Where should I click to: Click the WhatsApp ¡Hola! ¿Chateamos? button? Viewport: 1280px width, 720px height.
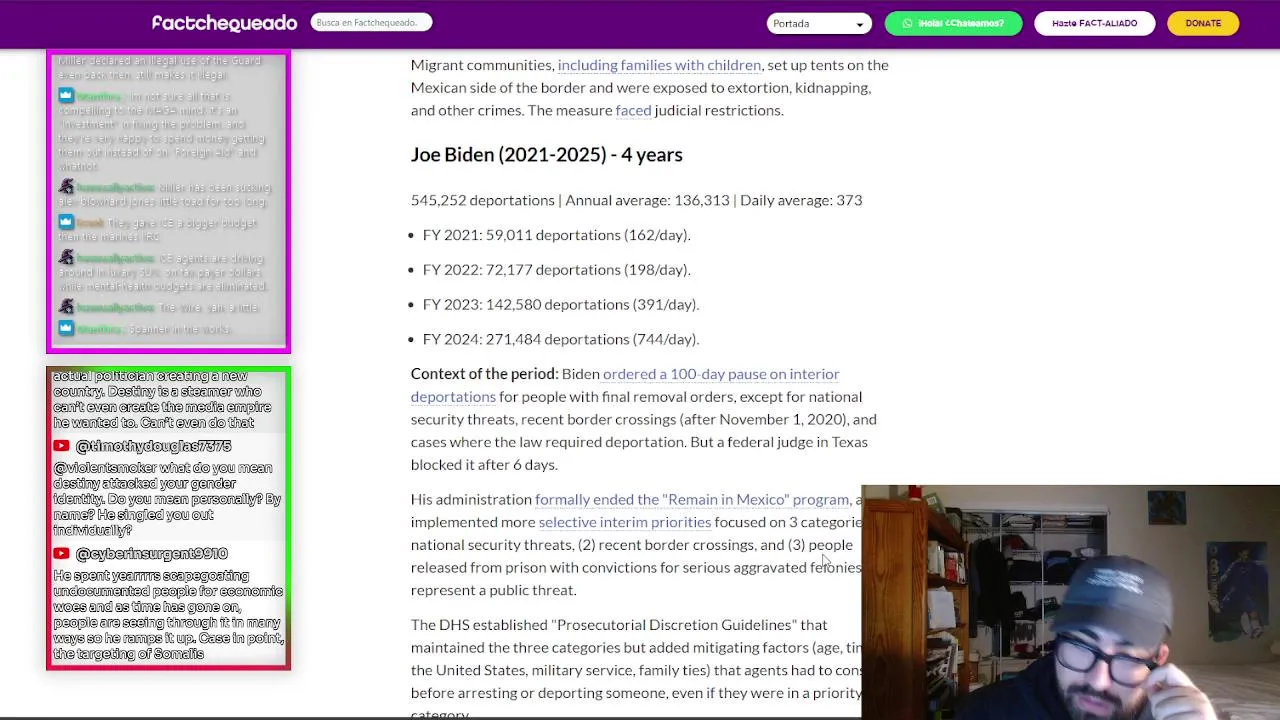953,23
